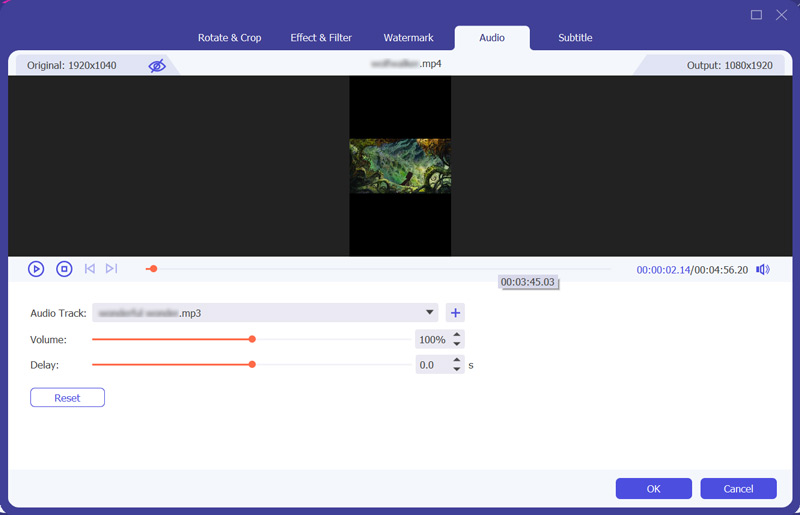Open the Effect & Filter tab
Viewport: 800px width, 515px height.
click(x=321, y=38)
